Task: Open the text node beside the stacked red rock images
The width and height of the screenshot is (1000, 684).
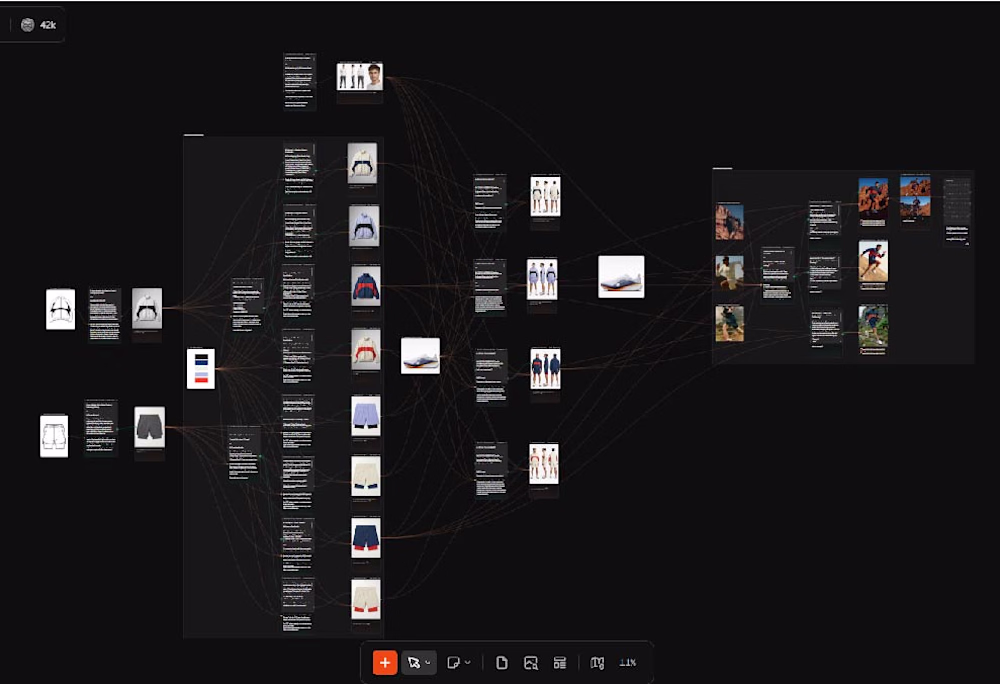Action: pyautogui.click(x=957, y=210)
